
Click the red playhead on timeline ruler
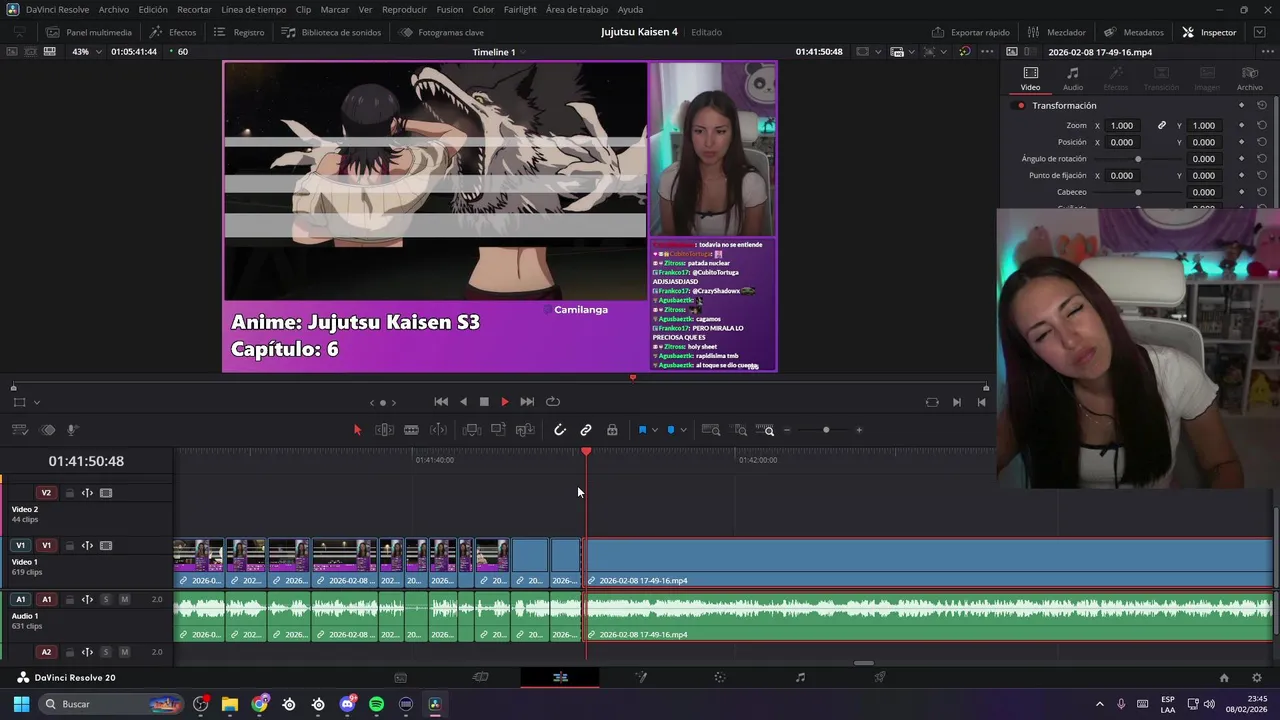(586, 452)
